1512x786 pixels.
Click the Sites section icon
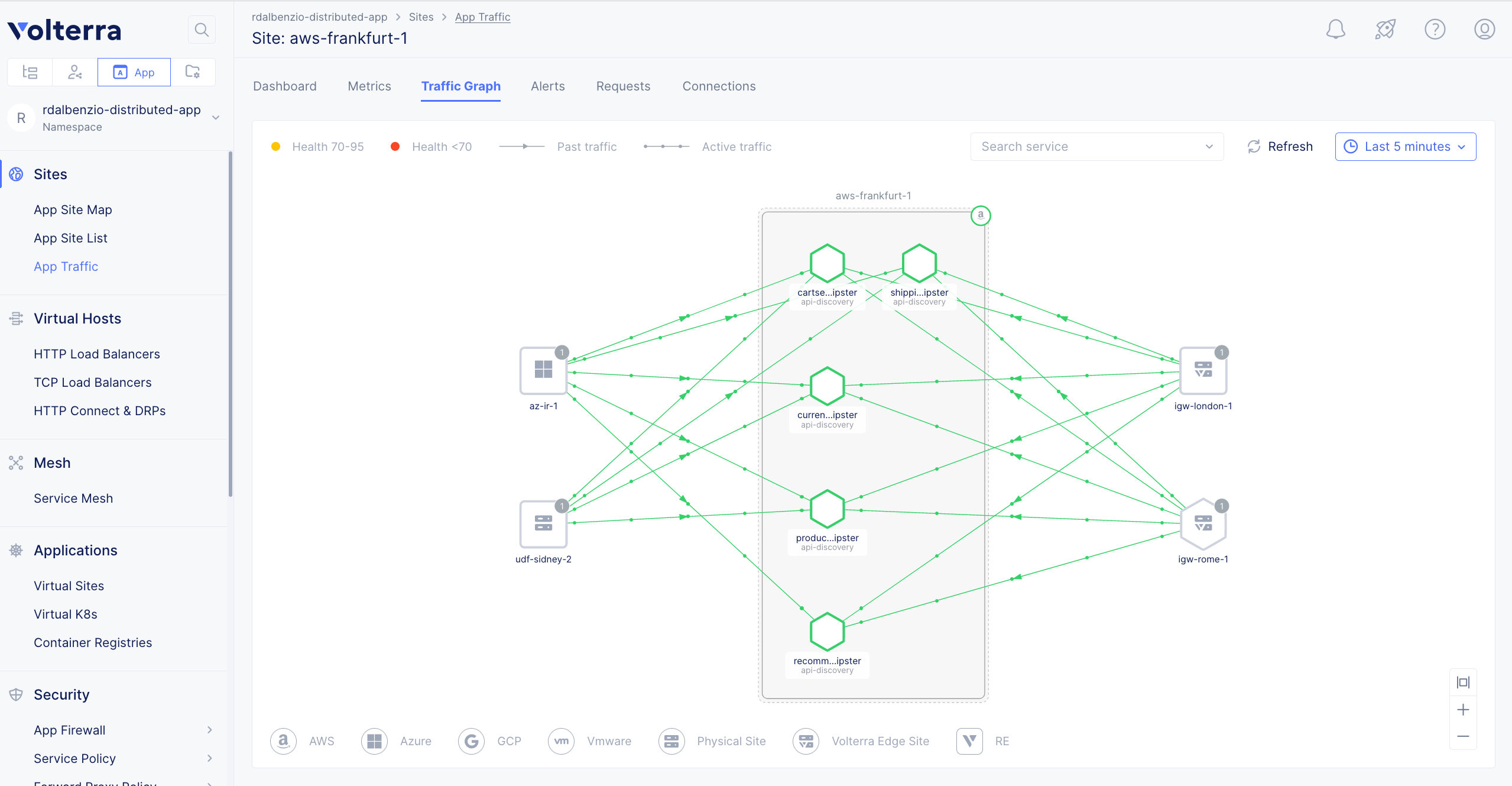[x=16, y=174]
